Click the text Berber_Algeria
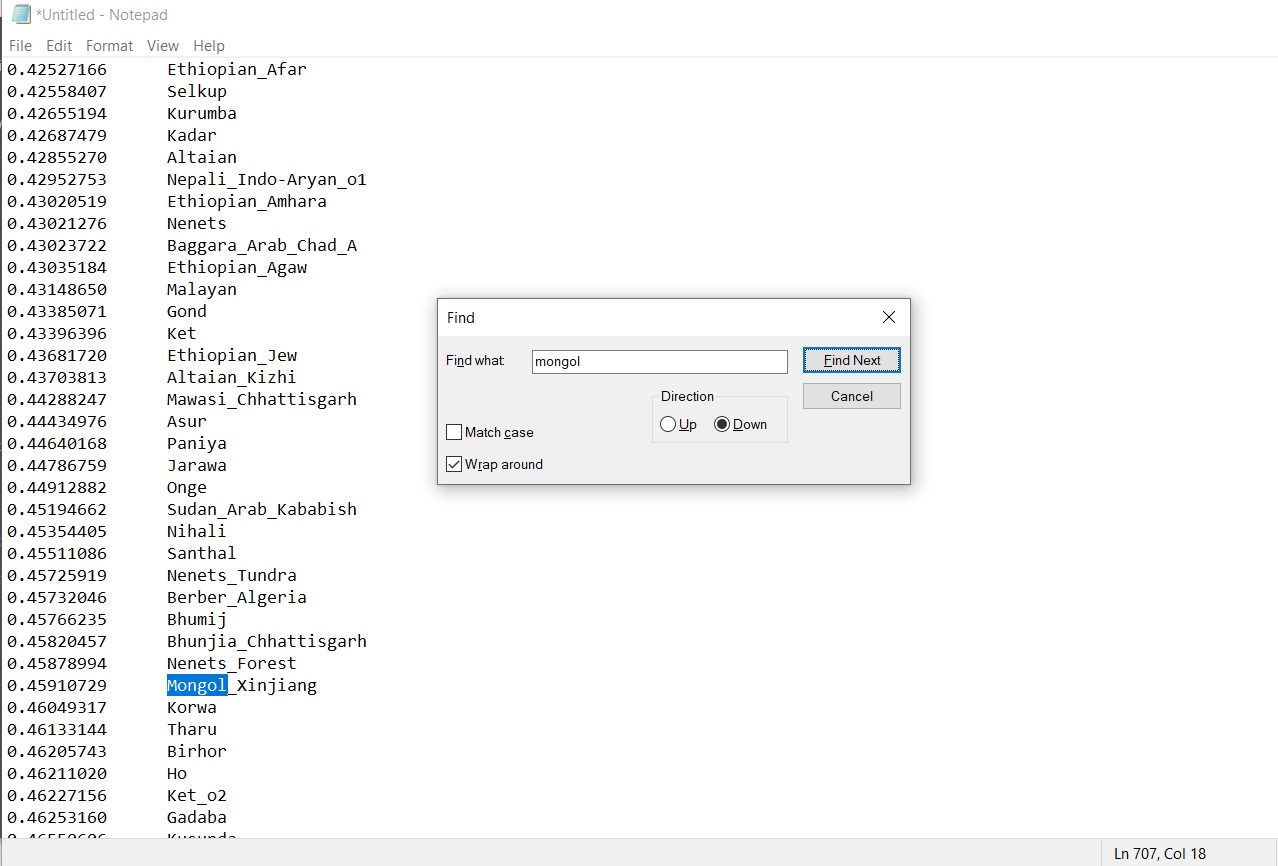 [x=237, y=598]
